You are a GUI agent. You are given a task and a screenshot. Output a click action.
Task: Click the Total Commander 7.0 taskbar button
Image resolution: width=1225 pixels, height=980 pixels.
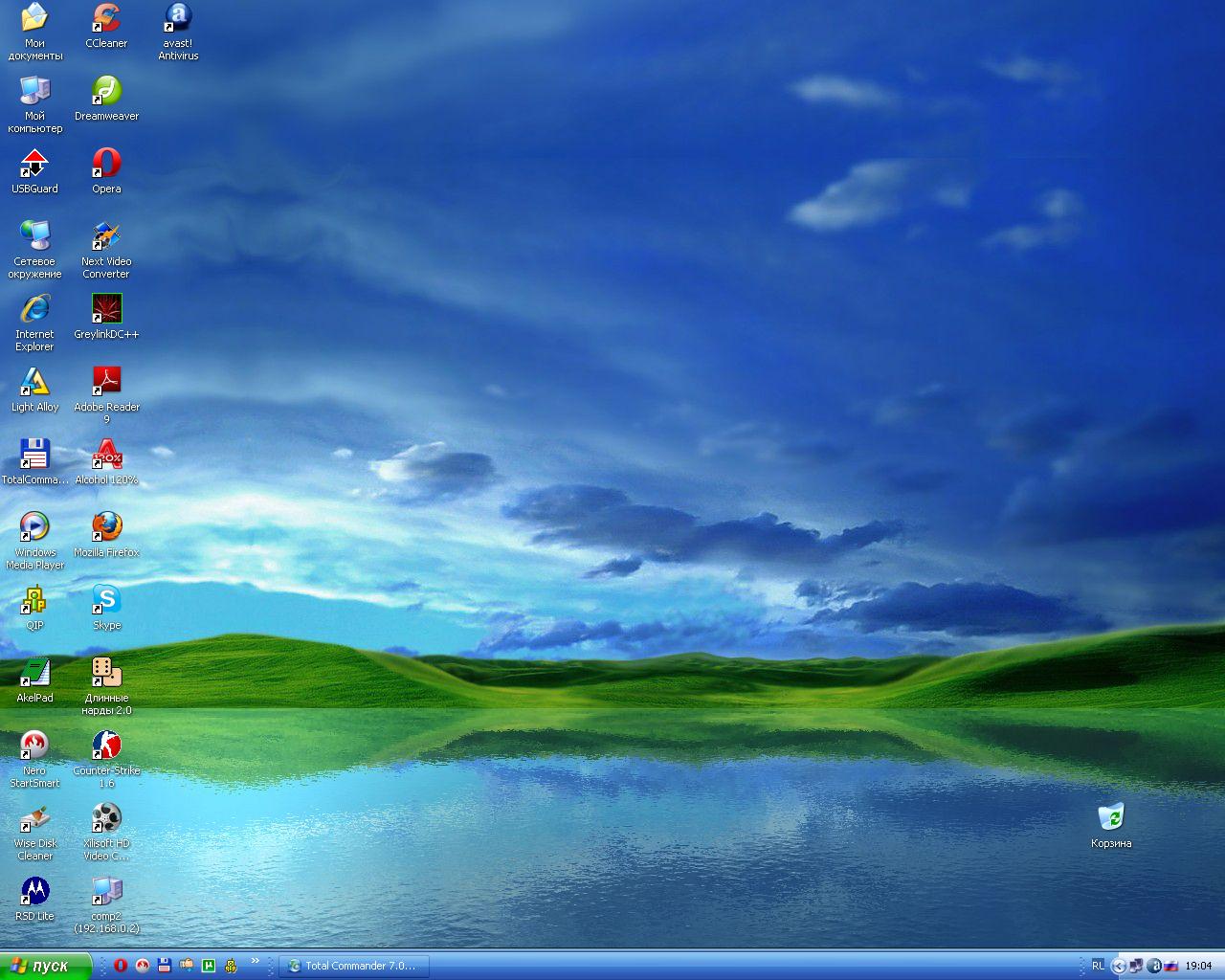pyautogui.click(x=353, y=966)
